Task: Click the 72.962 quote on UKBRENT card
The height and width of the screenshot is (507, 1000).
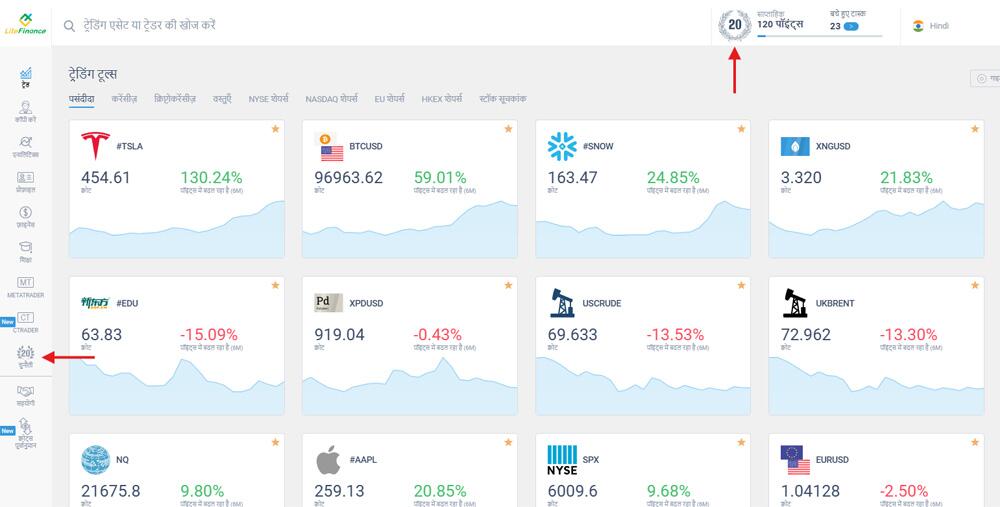Action: (x=805, y=334)
